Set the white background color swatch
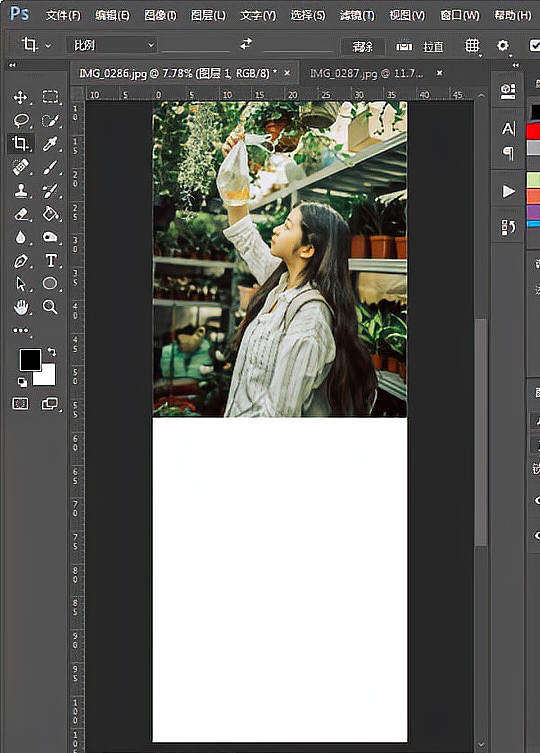 48,378
